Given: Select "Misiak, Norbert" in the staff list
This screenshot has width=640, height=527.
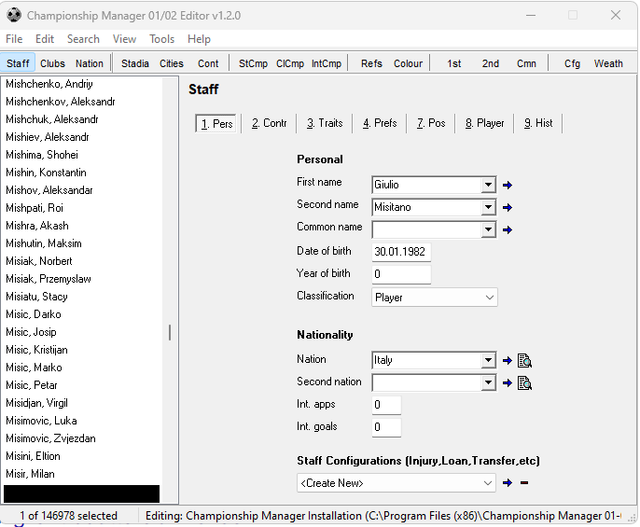Looking at the screenshot, I should point(83,261).
